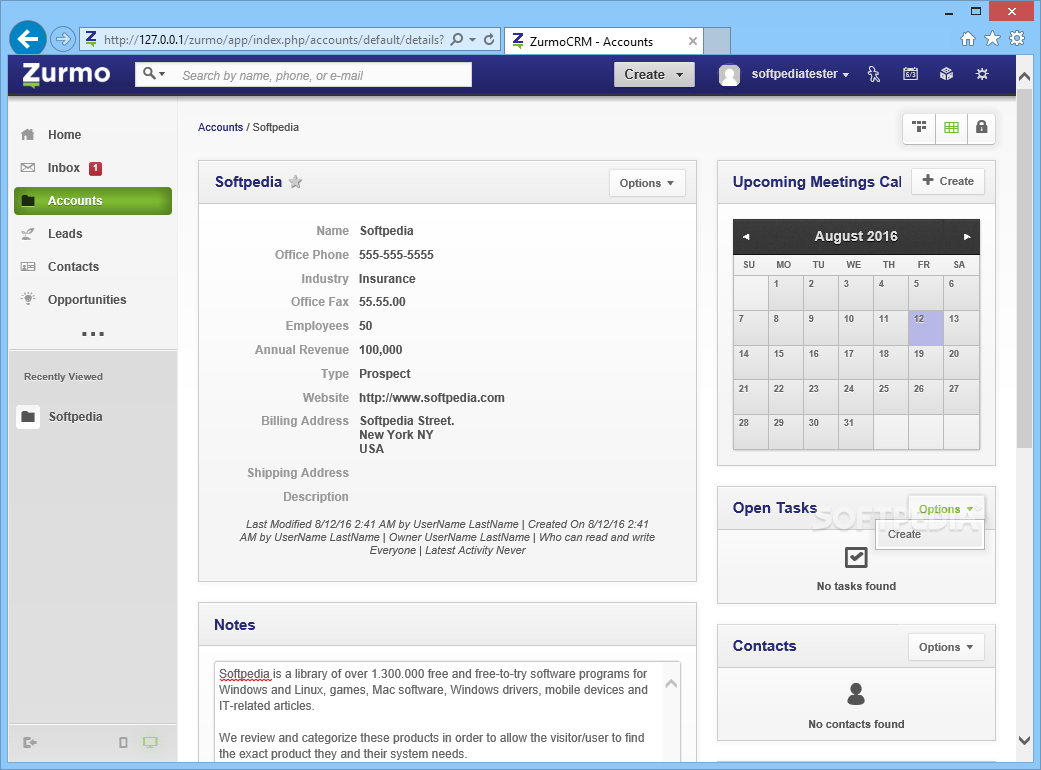Select the portlet layout view icon
The height and width of the screenshot is (770, 1041).
click(x=919, y=127)
